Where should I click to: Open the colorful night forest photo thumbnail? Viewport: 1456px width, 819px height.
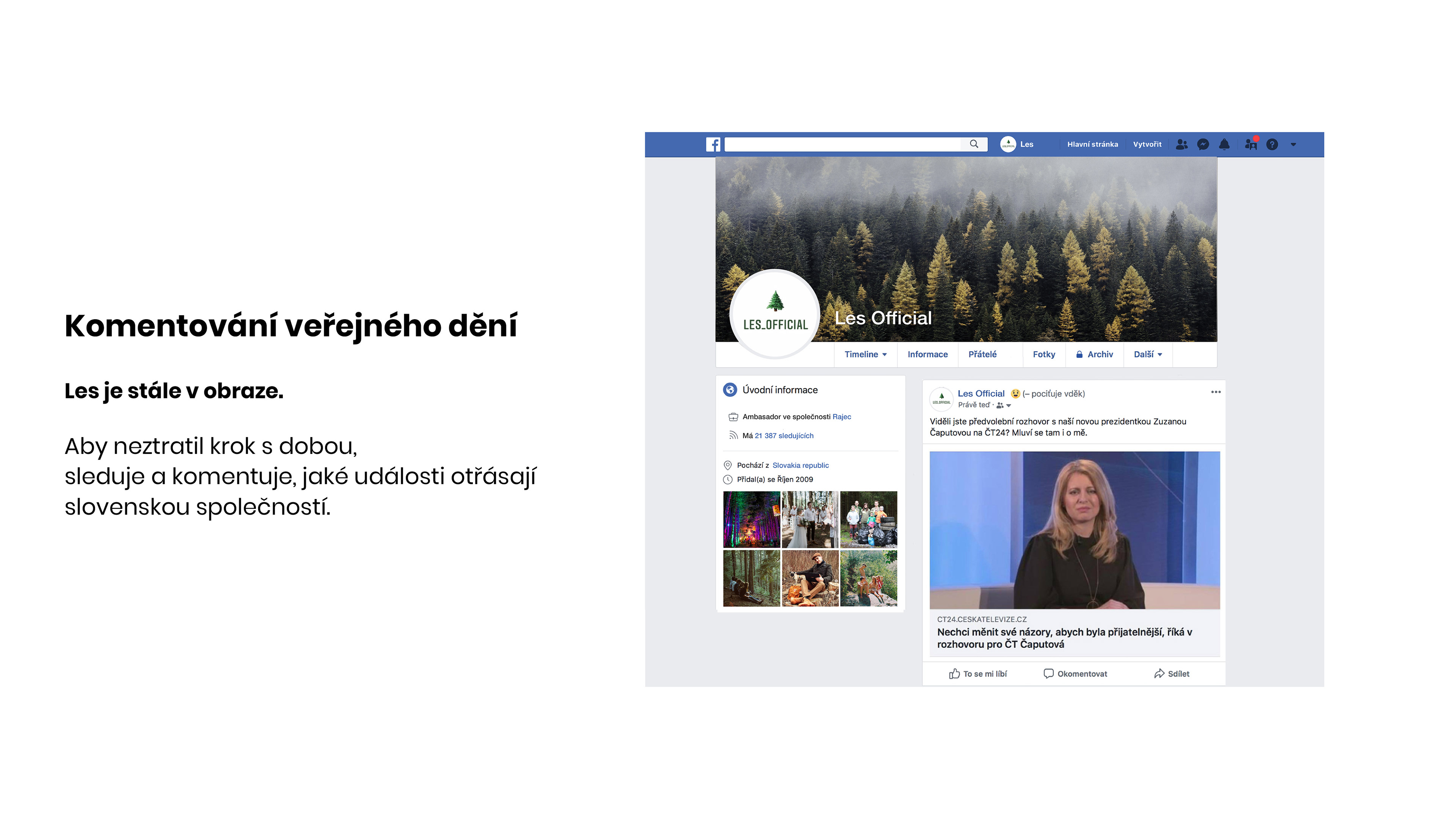tap(751, 519)
